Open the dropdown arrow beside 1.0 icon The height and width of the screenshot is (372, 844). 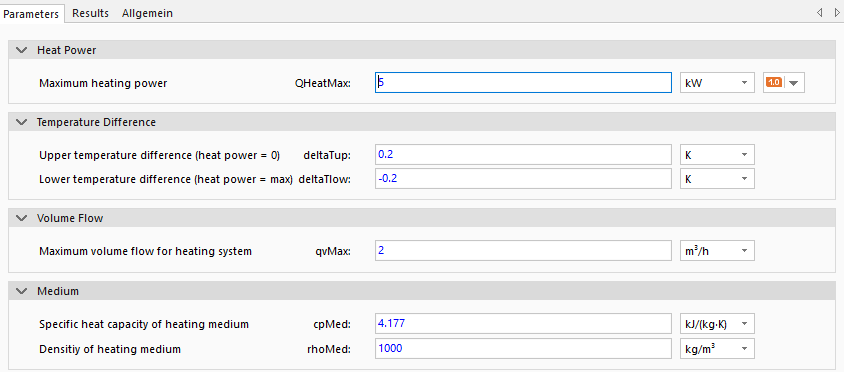[794, 83]
